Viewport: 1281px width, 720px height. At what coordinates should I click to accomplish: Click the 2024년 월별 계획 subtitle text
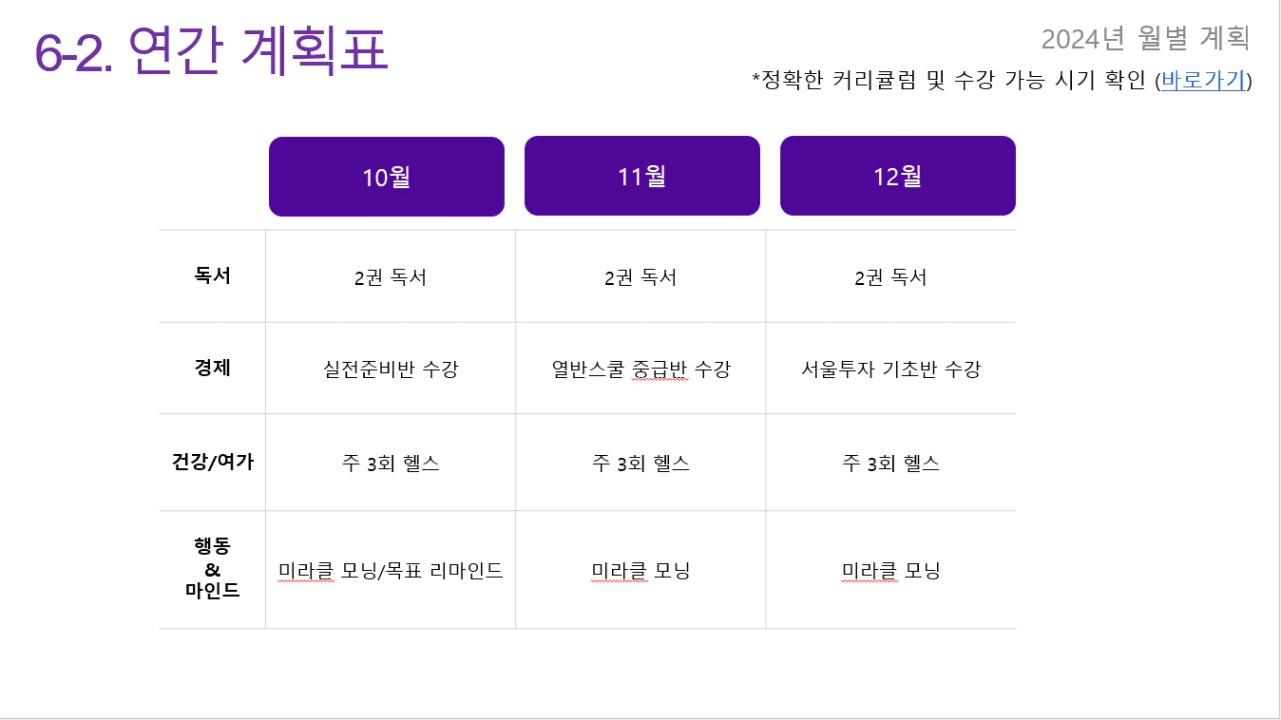1146,38
